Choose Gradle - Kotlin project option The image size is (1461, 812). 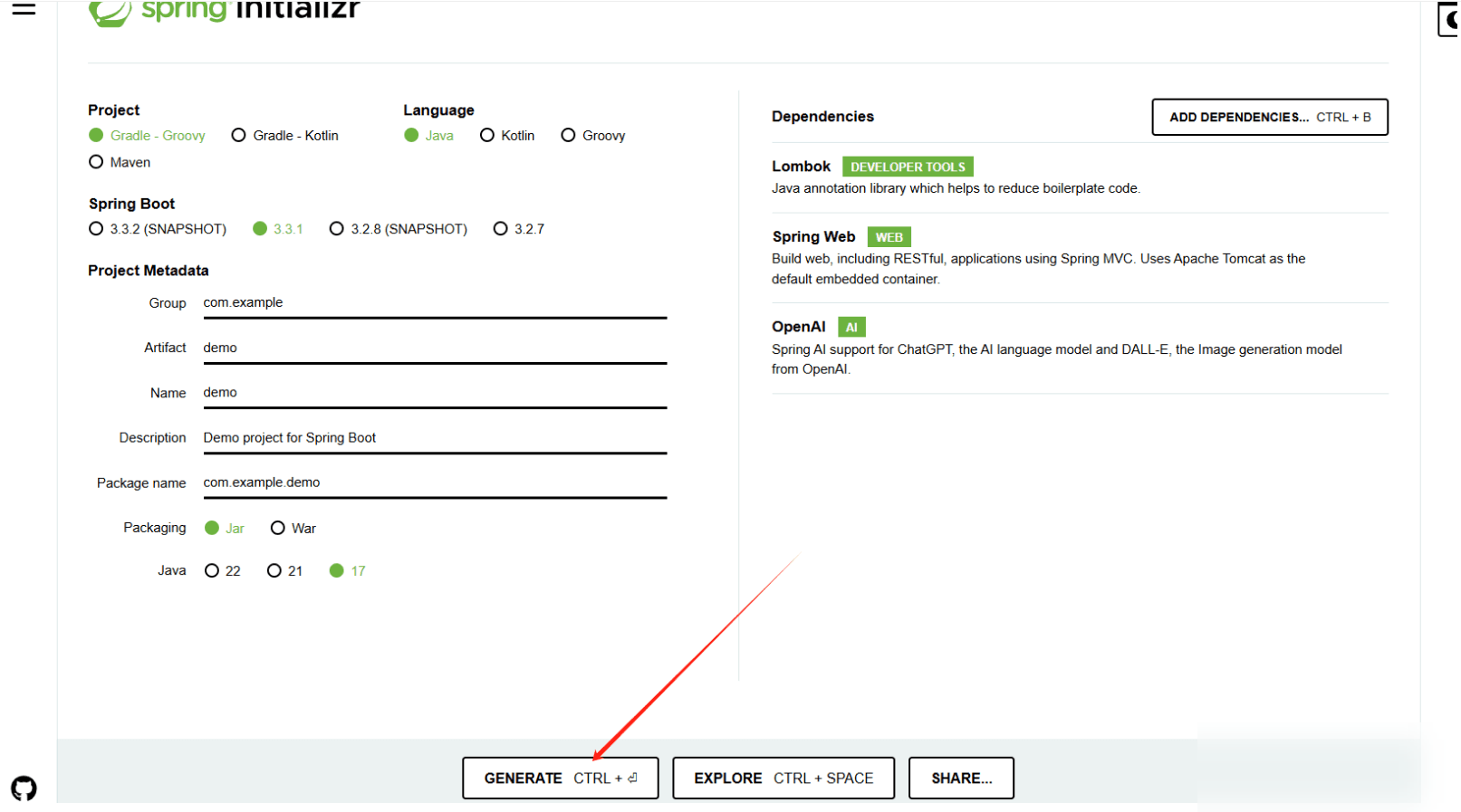pyautogui.click(x=285, y=136)
